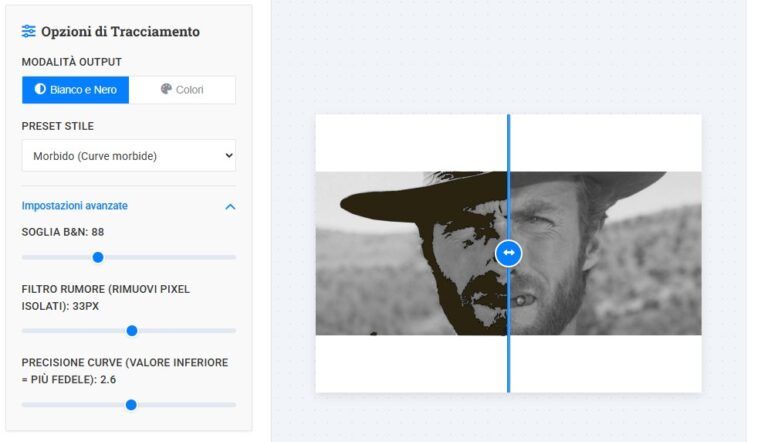The height and width of the screenshot is (442, 768).
Task: Click the sliders icon beside Opzioni di Tracciamento
Action: pos(28,31)
